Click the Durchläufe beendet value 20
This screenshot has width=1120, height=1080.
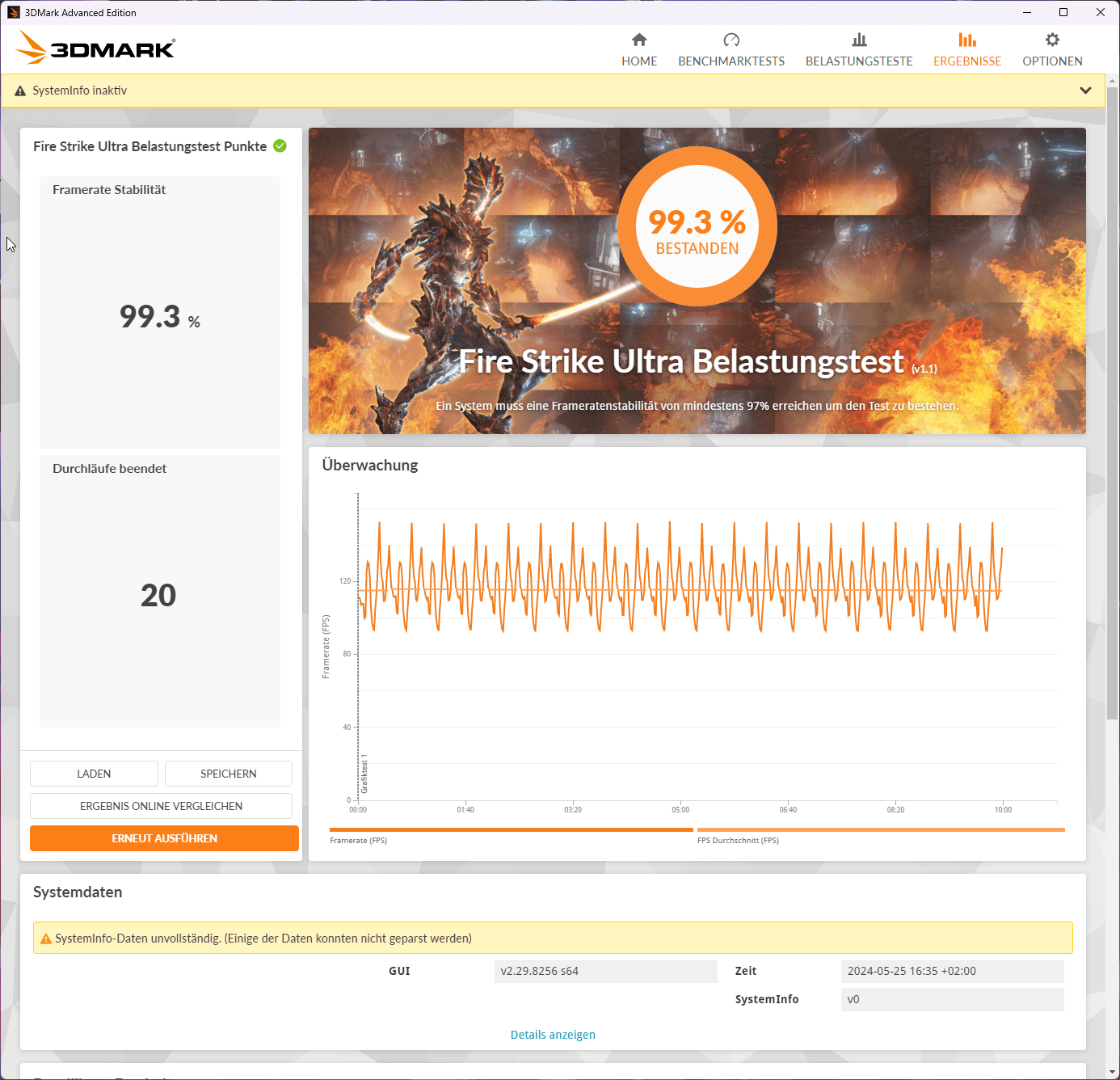pos(158,595)
